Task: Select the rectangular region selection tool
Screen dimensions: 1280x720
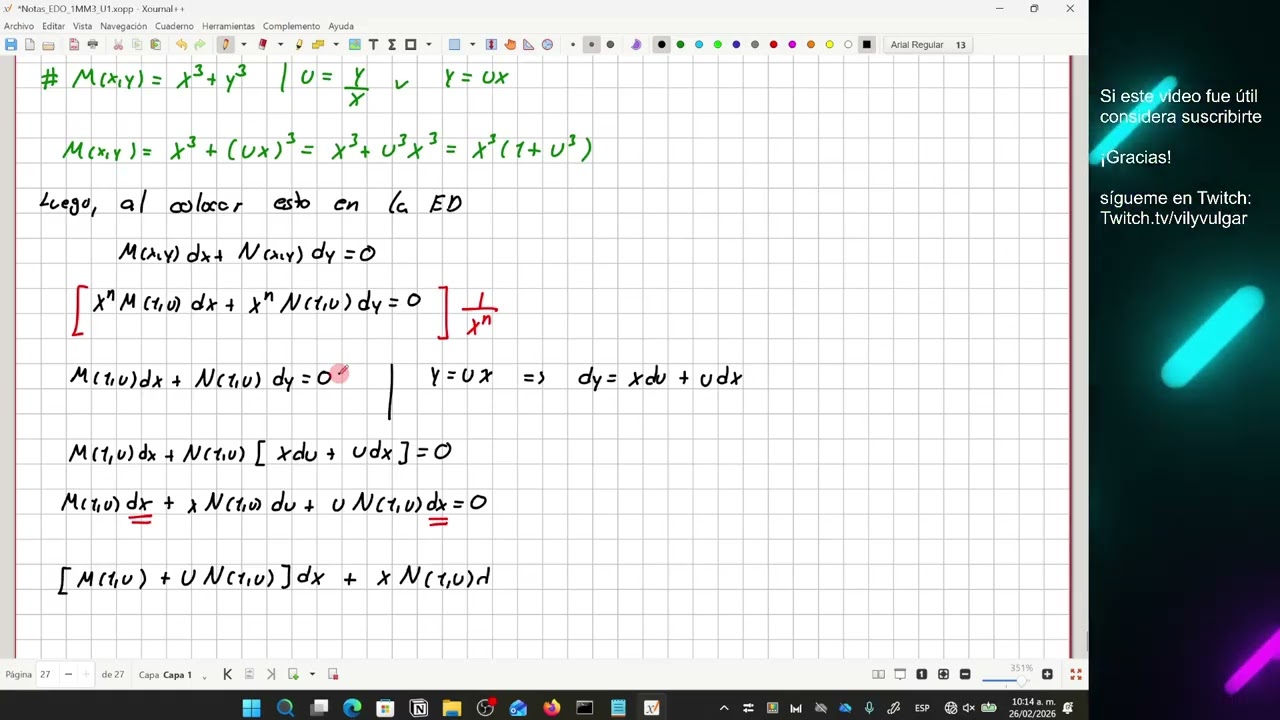Action: [x=454, y=44]
